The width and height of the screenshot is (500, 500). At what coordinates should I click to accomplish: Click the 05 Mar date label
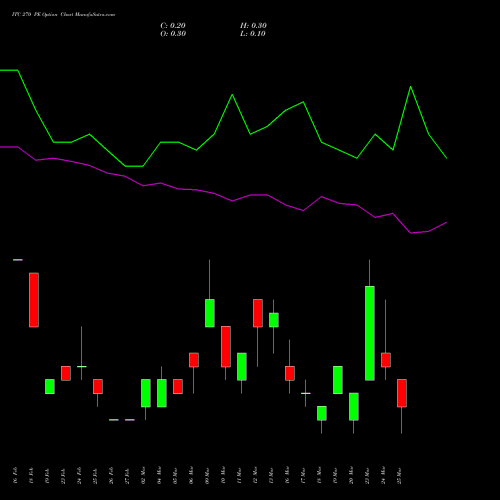pos(175,475)
